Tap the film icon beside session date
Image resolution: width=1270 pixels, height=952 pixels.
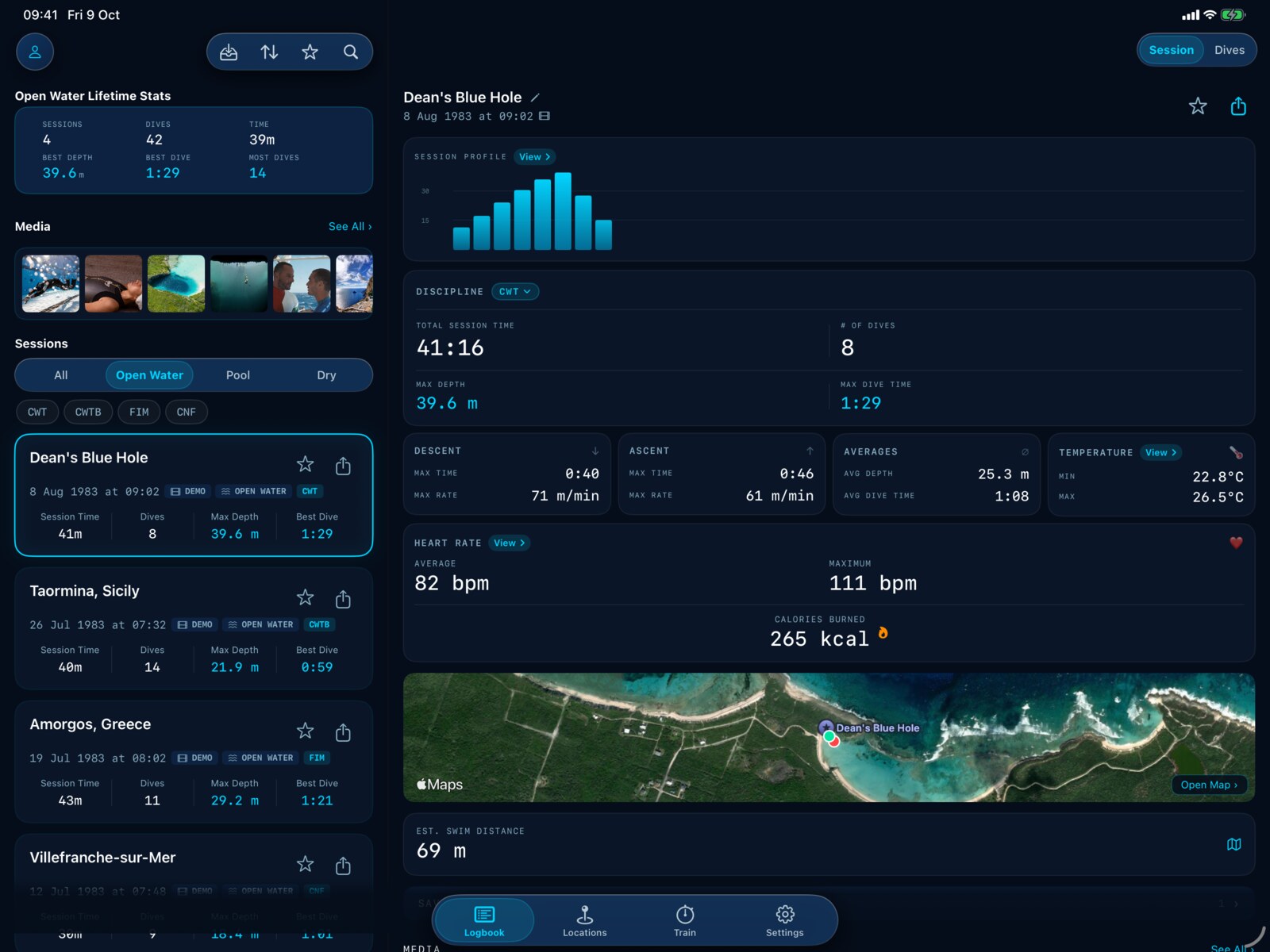tap(545, 116)
